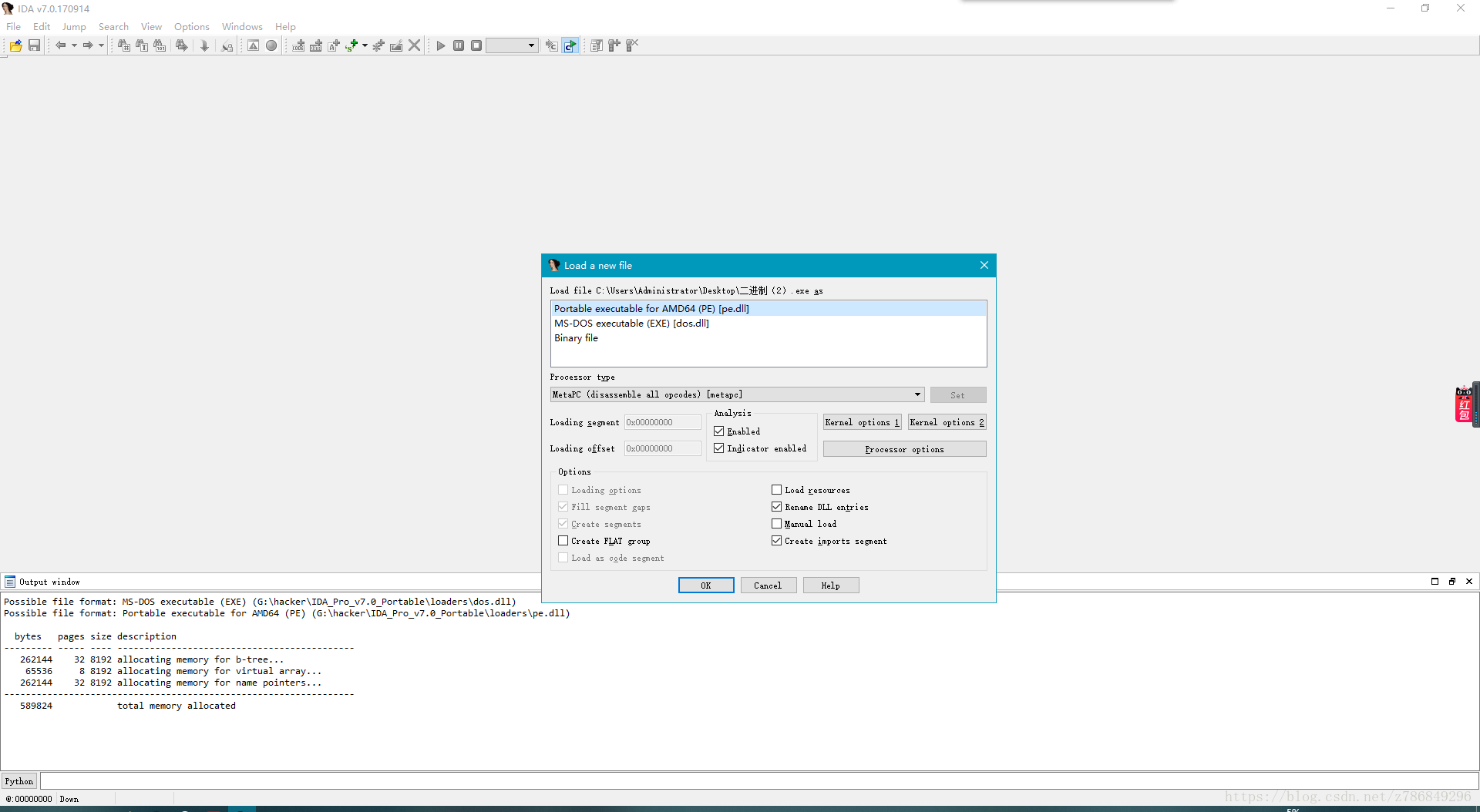Screen dimensions: 1480x812
Task: Click the convert-to-data toolbar icon
Action: click(x=316, y=46)
